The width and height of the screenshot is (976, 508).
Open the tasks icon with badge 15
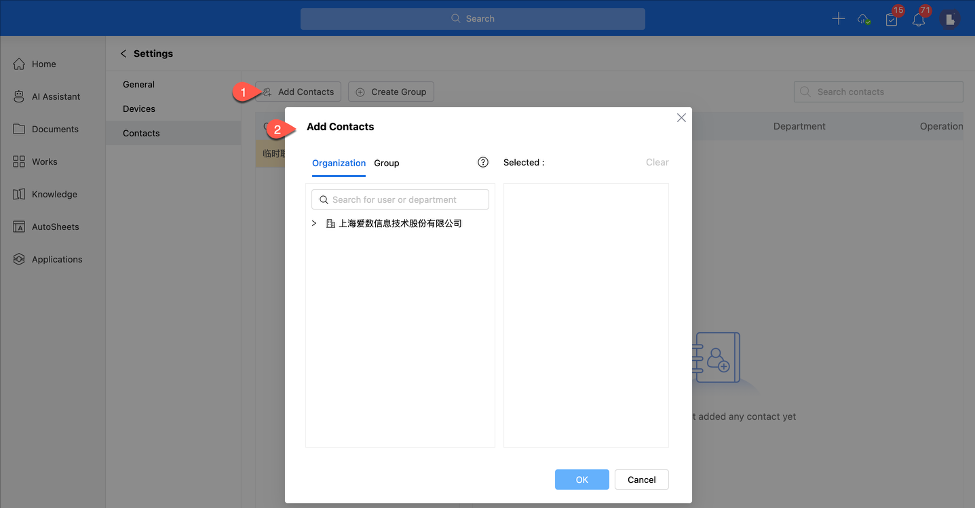point(891,20)
